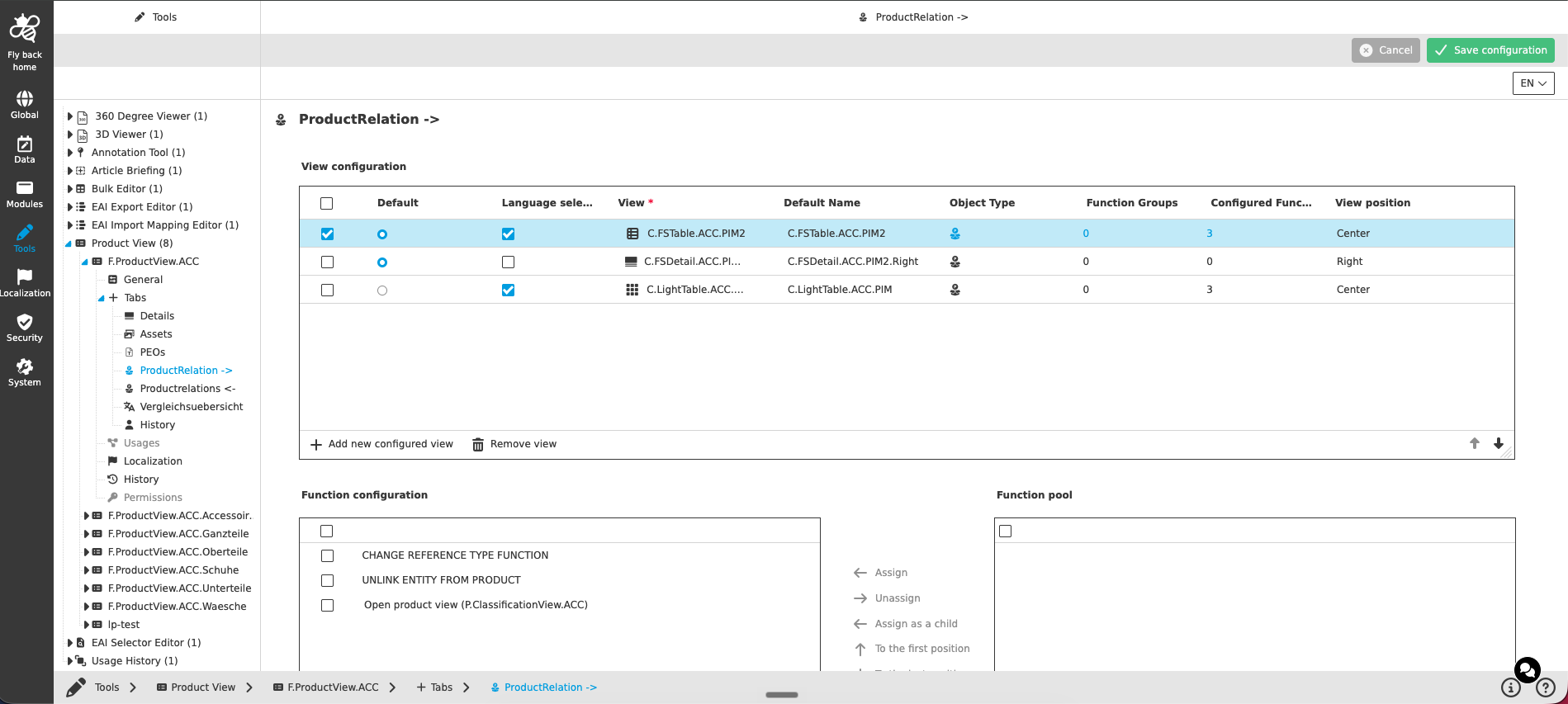Check the row checkbox for C.FSDetail.ACC.PIM2.Right
This screenshot has width=1568, height=704.
[x=328, y=262]
